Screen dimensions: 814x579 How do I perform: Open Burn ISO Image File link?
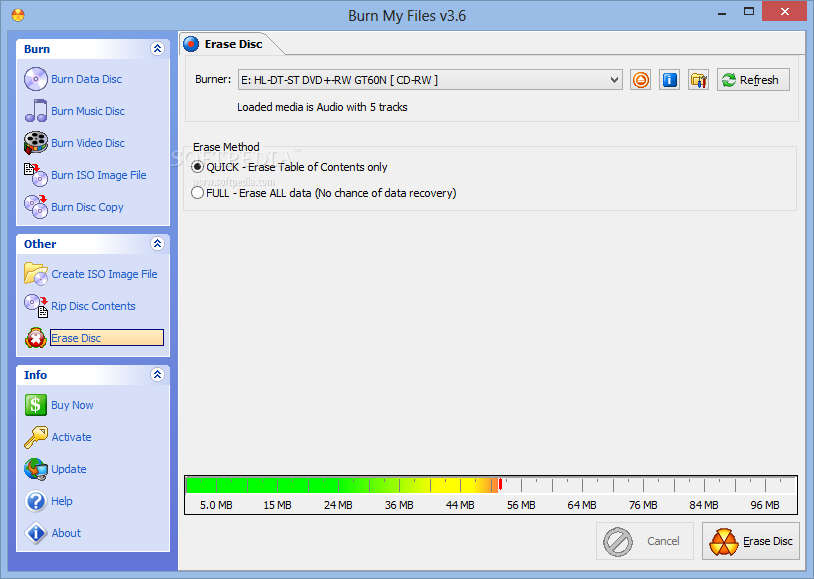[99, 175]
